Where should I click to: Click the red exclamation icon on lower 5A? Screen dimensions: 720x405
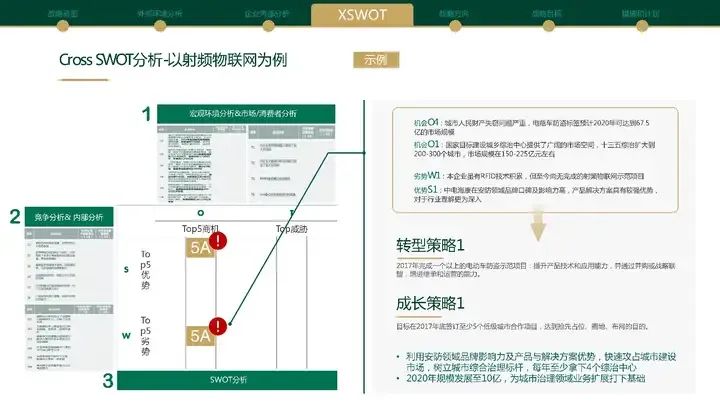pos(218,326)
